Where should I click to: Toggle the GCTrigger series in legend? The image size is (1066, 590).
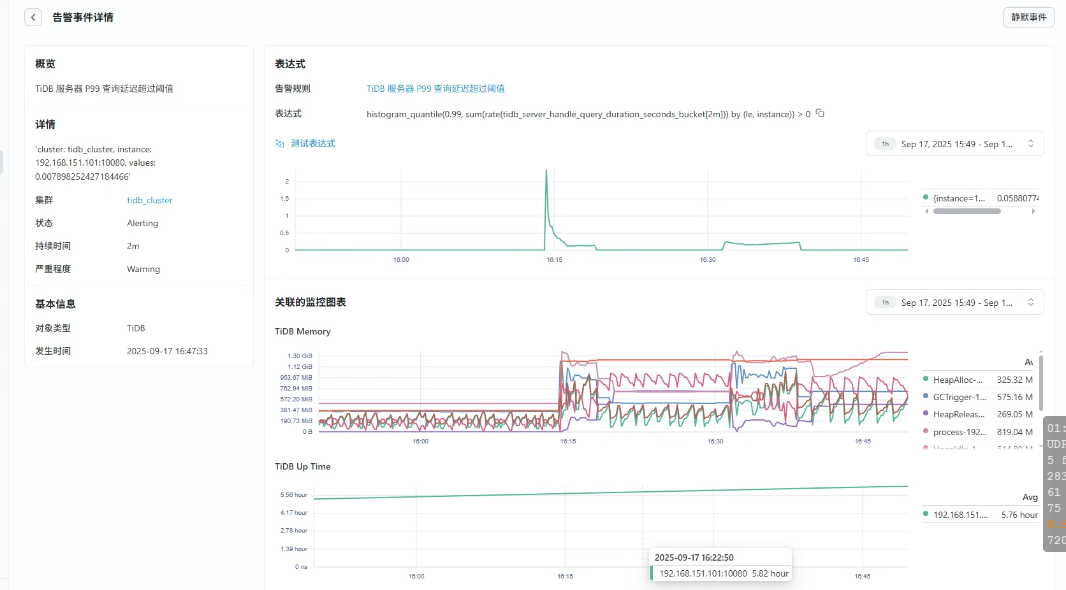pyautogui.click(x=959, y=397)
